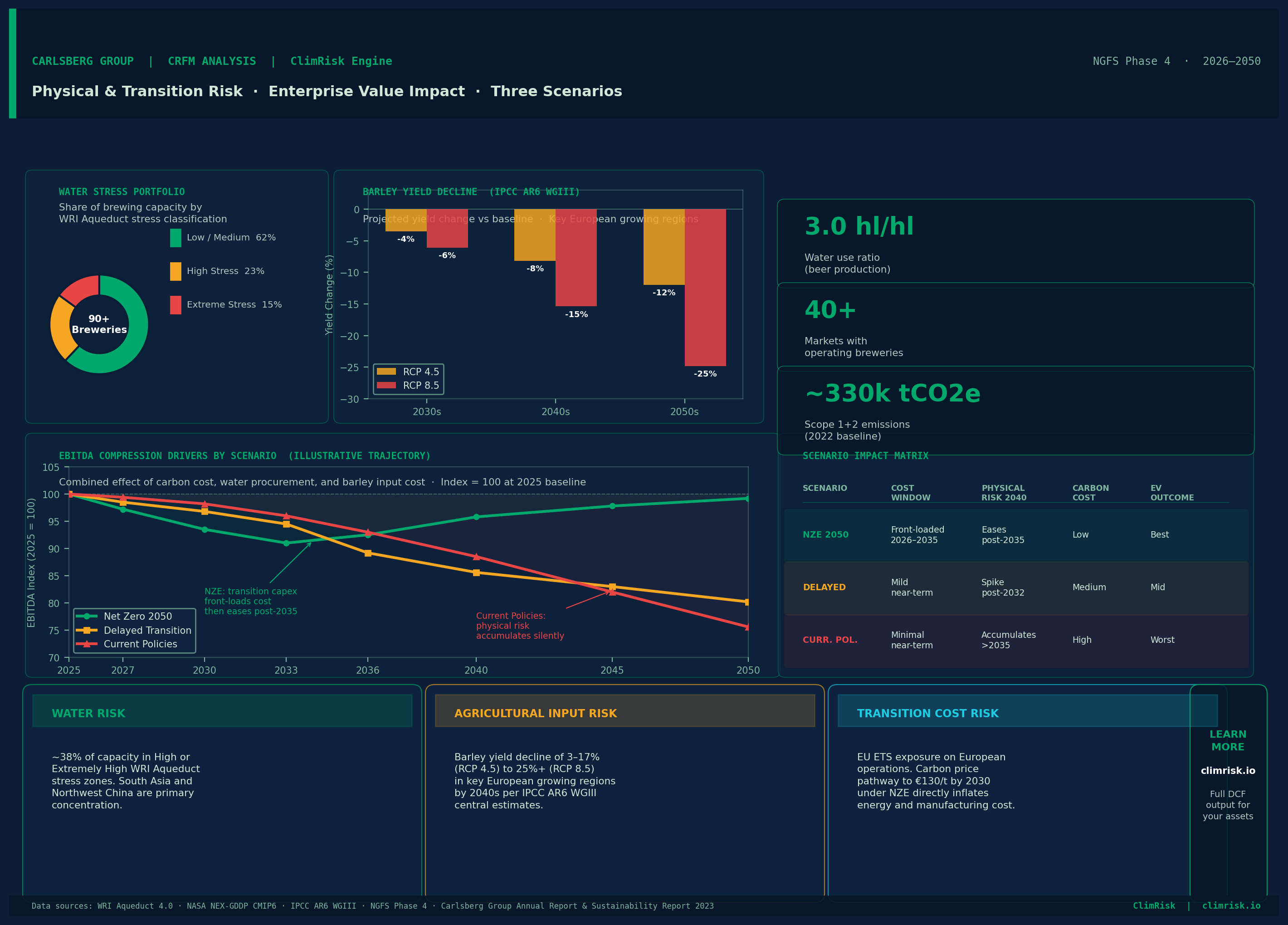Click the Data sources footer line
Image resolution: width=1288 pixels, height=925 pixels.
372,905
